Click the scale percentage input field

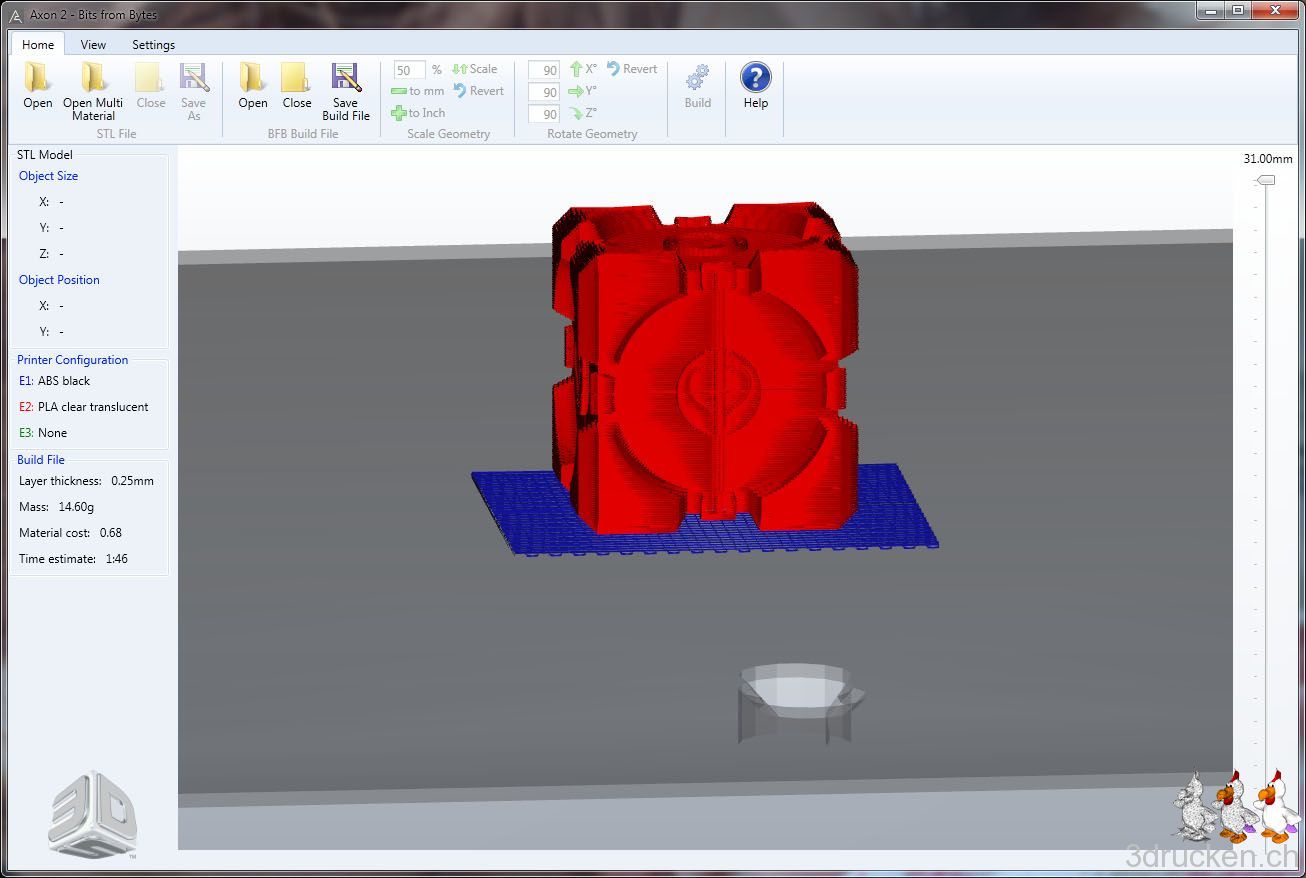pyautogui.click(x=409, y=70)
